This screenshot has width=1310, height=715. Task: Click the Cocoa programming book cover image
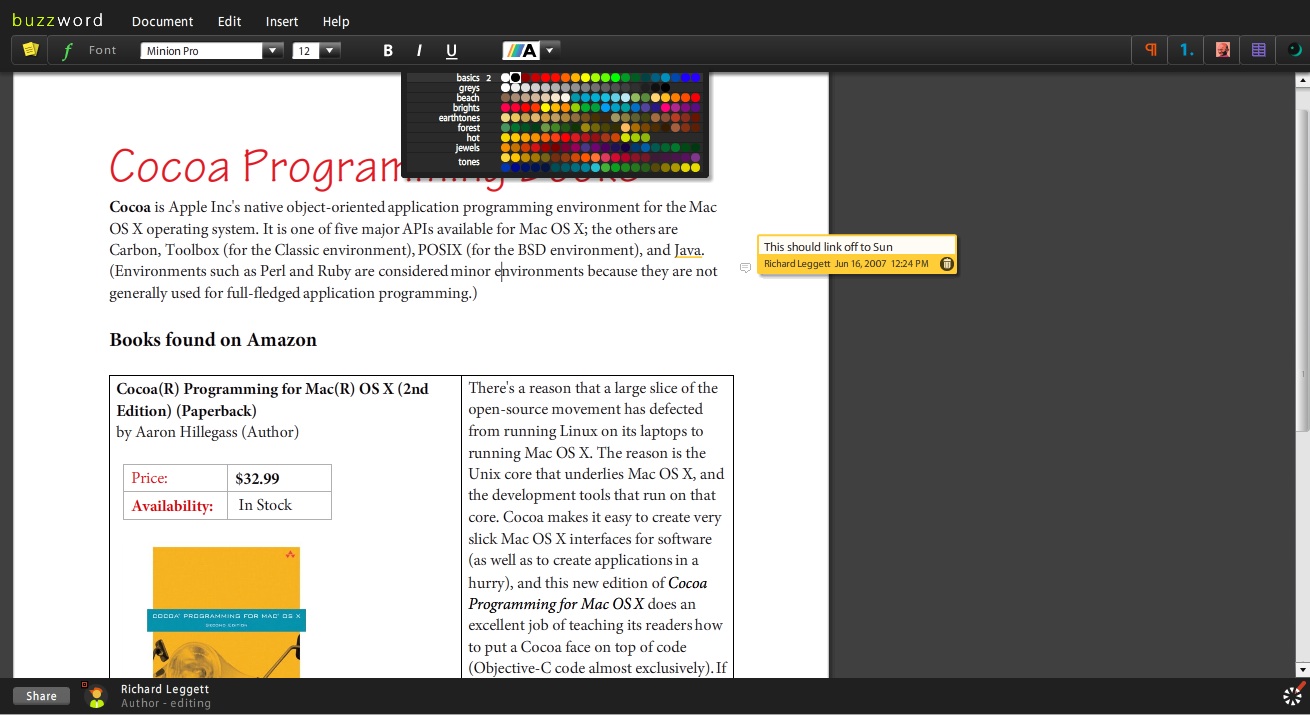point(226,612)
